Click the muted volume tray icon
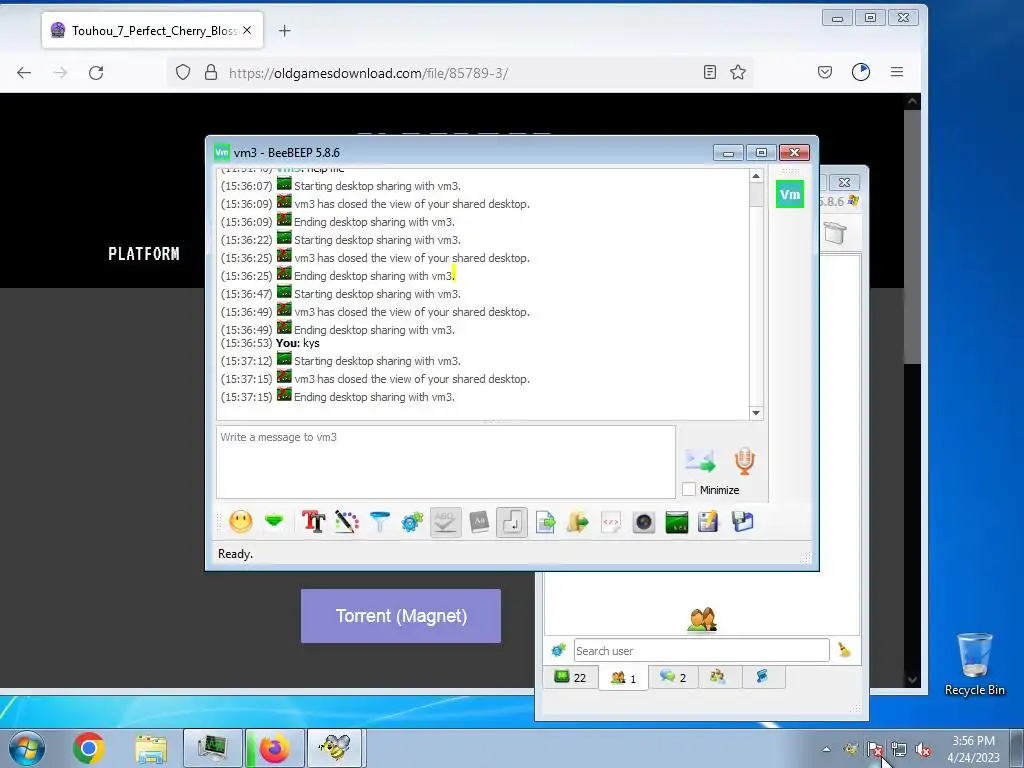Viewport: 1024px width, 768px height. click(923, 750)
